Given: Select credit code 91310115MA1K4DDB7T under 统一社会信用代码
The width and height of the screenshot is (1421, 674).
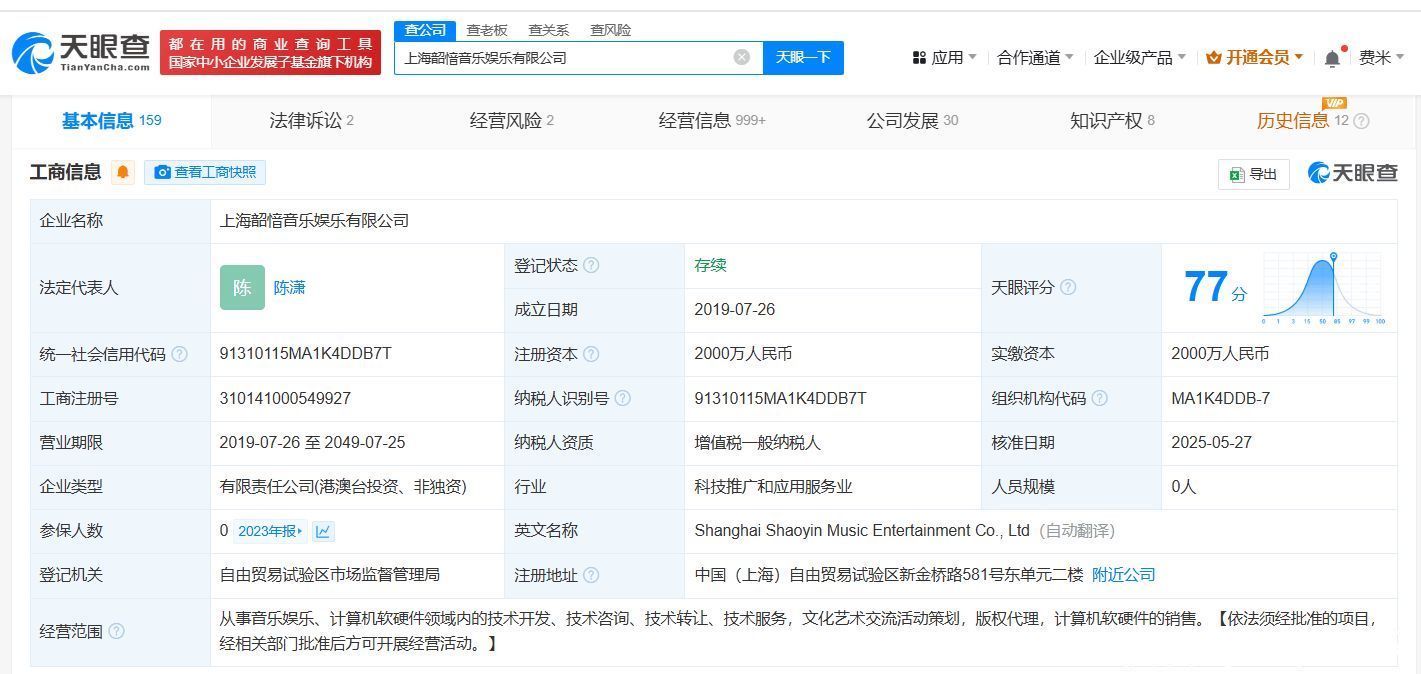Looking at the screenshot, I should coord(306,354).
